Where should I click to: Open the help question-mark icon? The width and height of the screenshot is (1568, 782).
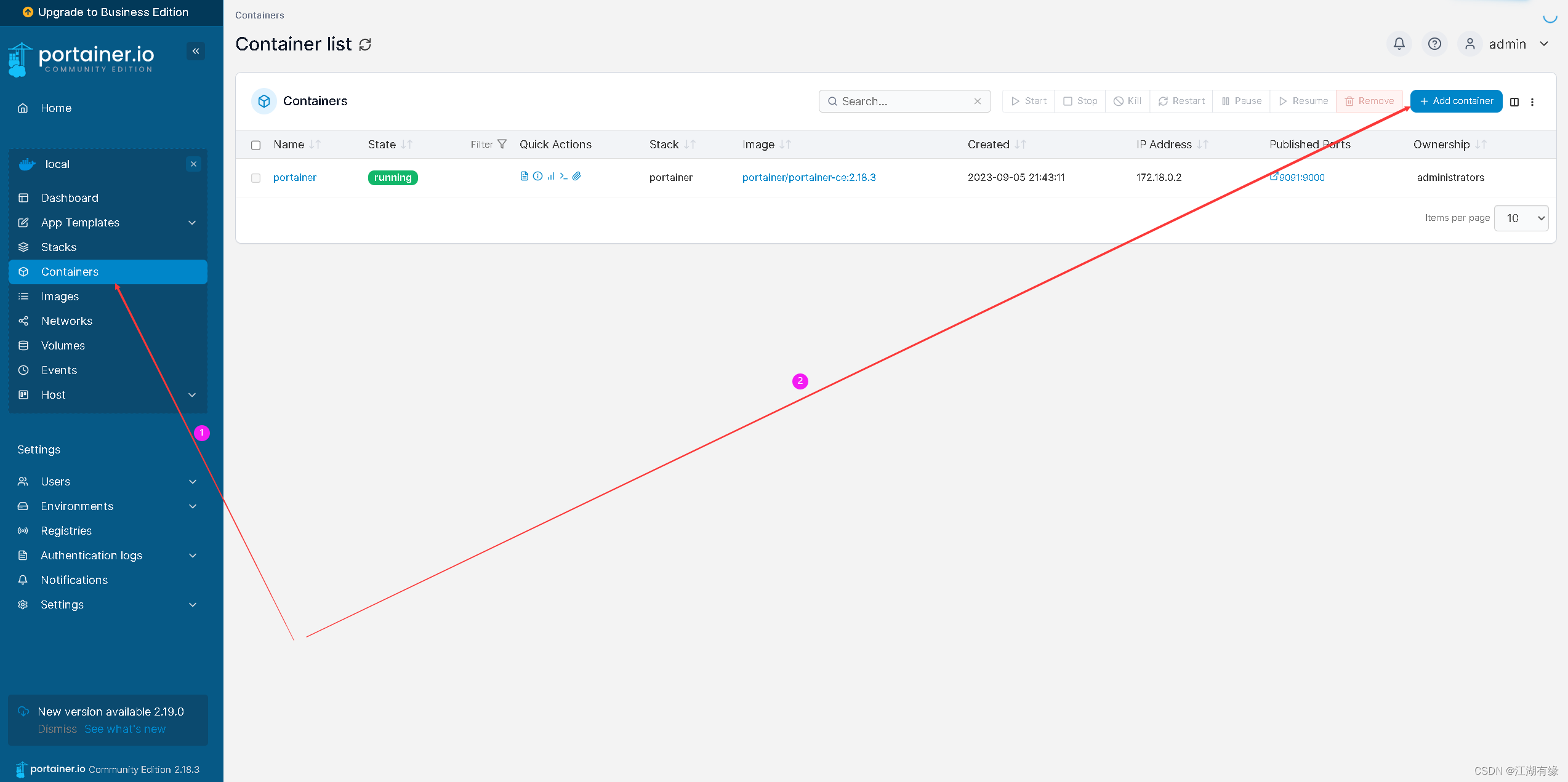1434,44
